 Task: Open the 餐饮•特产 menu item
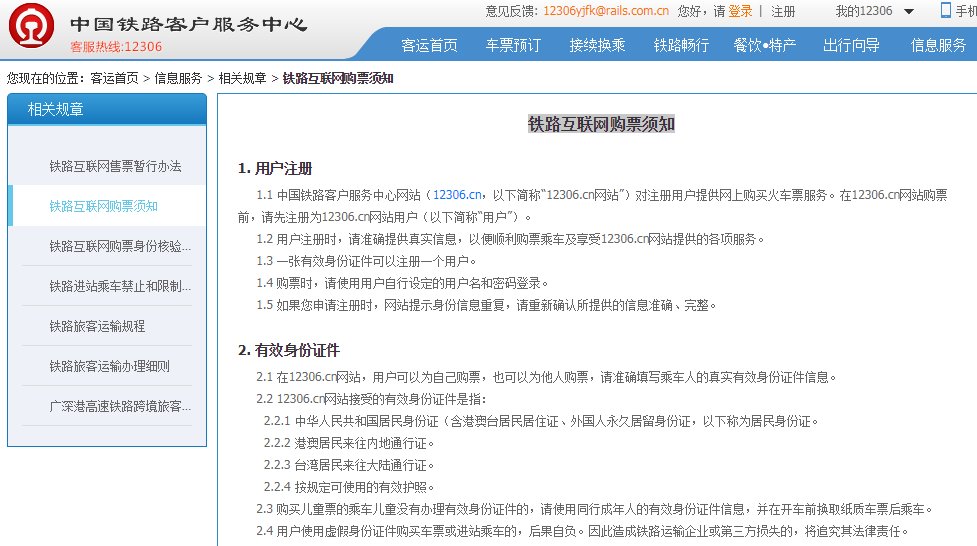(765, 45)
